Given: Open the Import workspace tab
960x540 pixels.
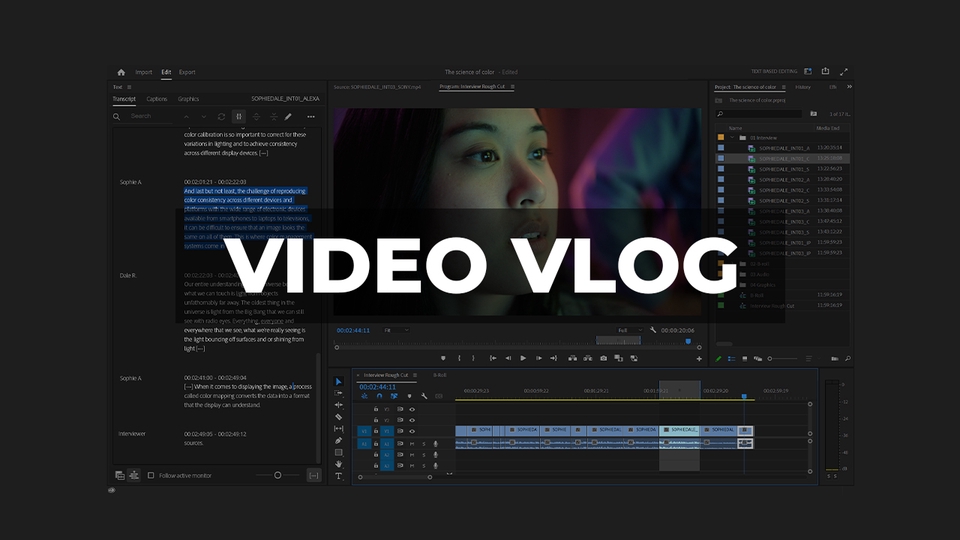Looking at the screenshot, I should point(144,72).
